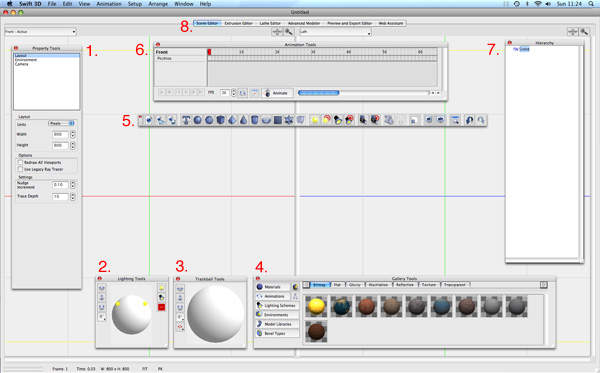The width and height of the screenshot is (600, 373).
Task: Click the magnifier zoom icon of left viewport
Action: pos(289,32)
